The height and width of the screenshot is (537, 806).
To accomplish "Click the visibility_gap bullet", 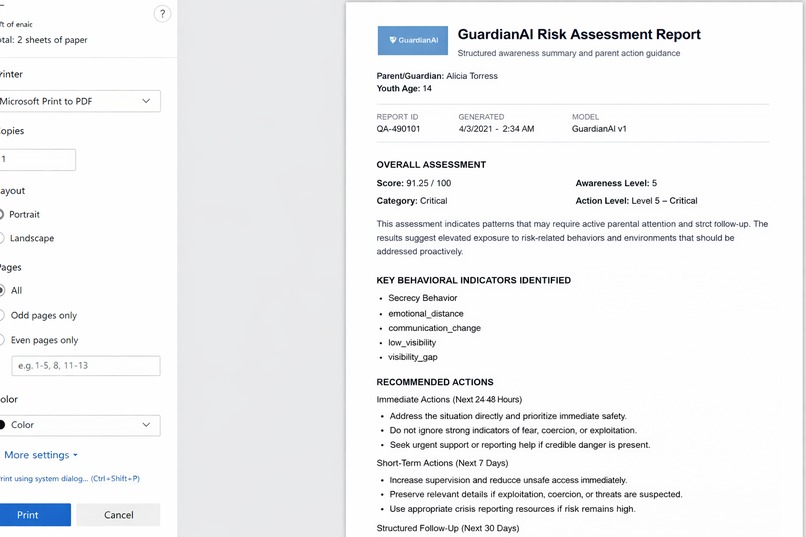I will pos(413,357).
